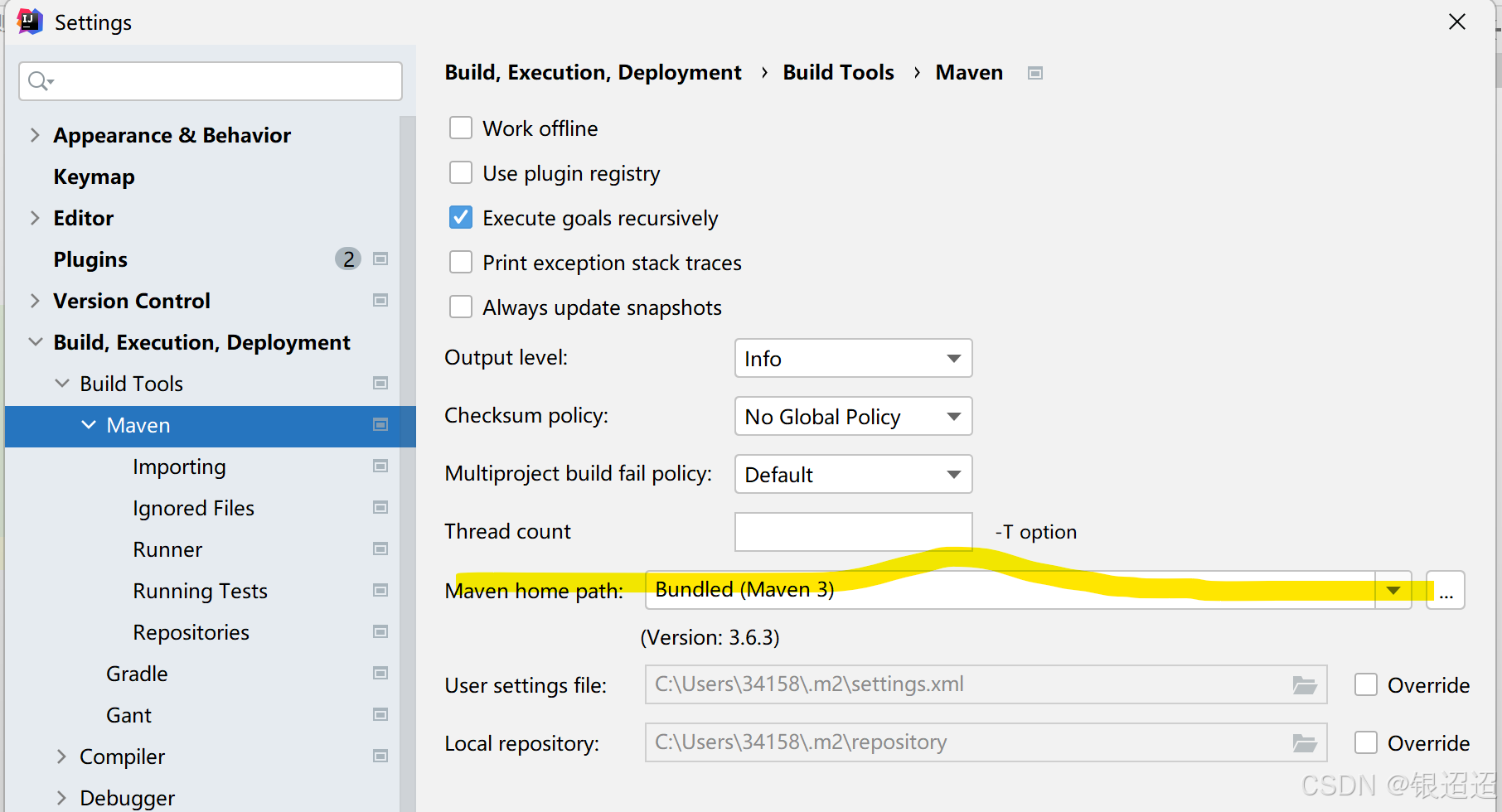
Task: Click project-level icon beside Ignored Files
Action: (380, 508)
